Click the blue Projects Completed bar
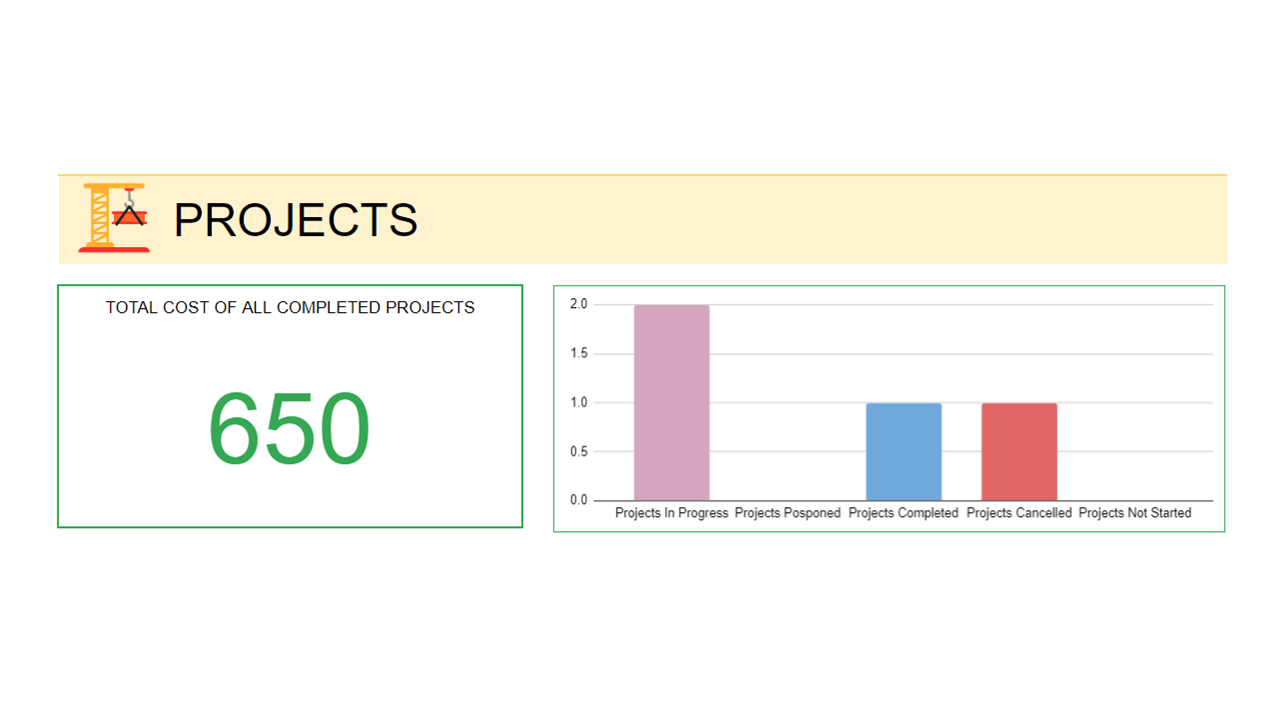1280x720 pixels. tap(904, 452)
